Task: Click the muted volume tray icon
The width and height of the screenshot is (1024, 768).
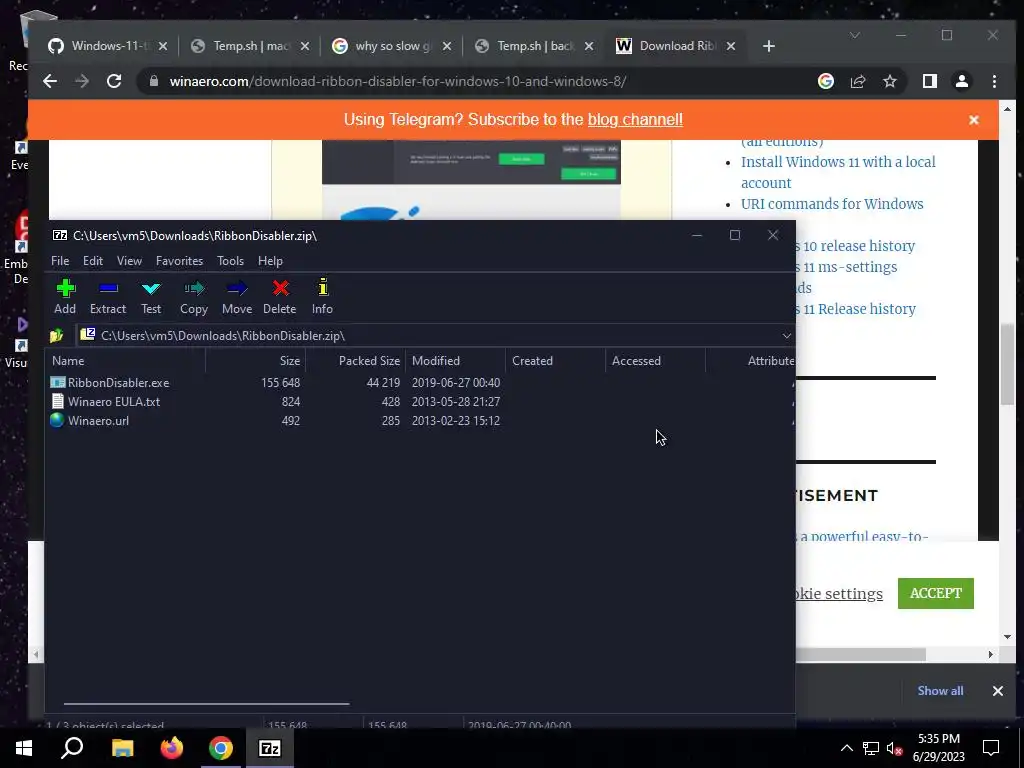Action: click(894, 748)
